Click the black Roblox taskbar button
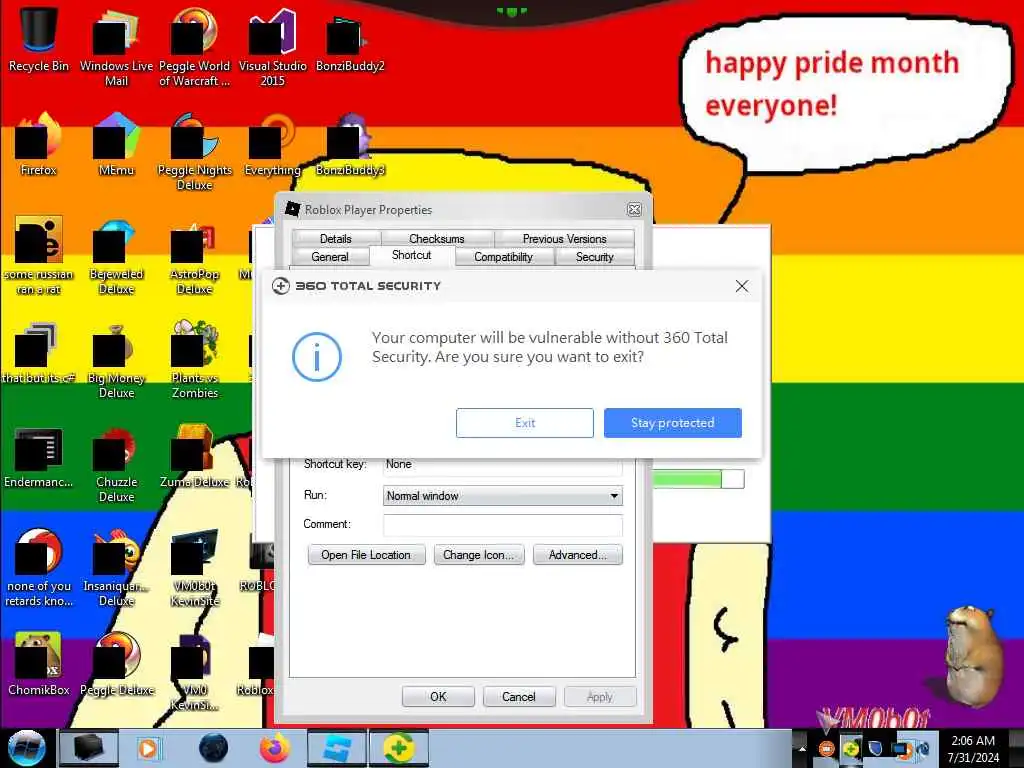This screenshot has width=1024, height=768. point(89,748)
